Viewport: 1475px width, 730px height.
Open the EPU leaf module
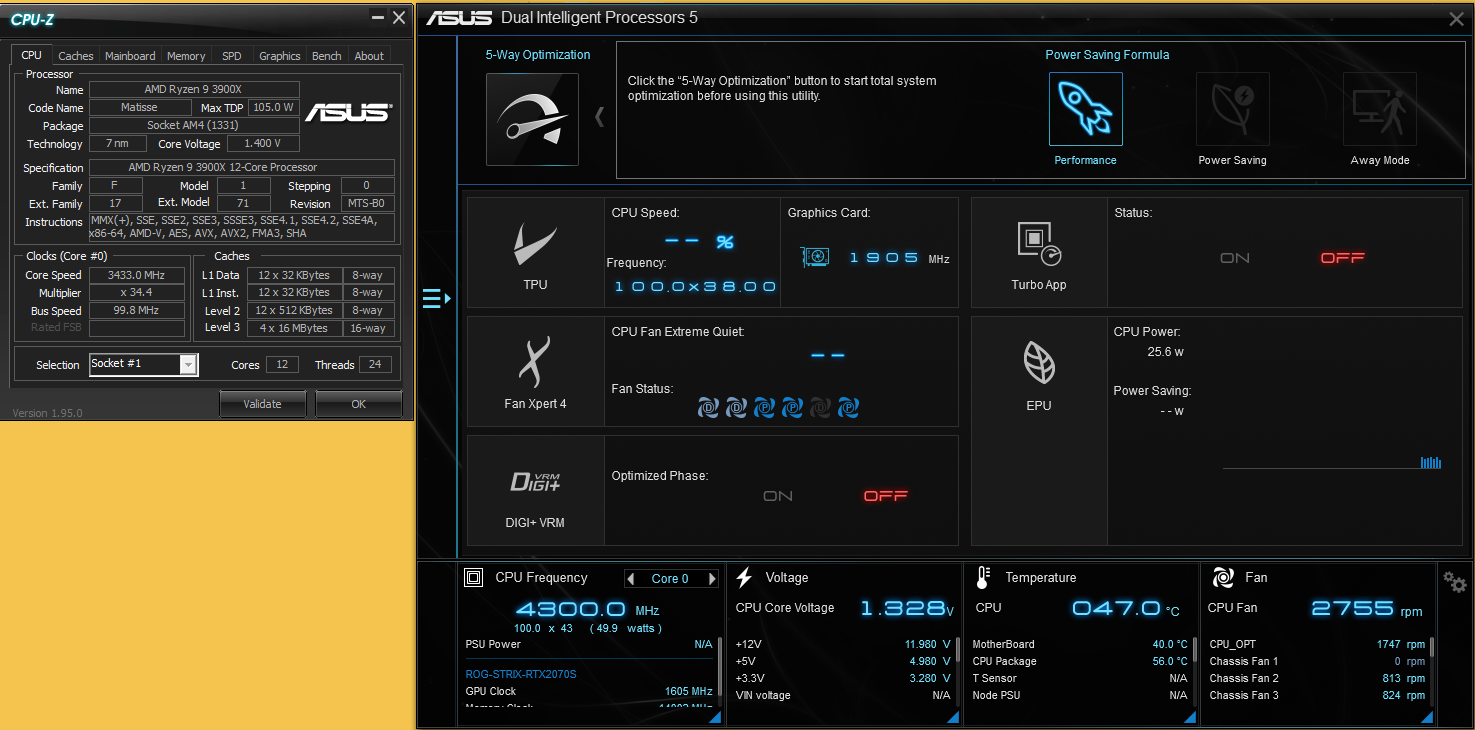[x=1039, y=371]
